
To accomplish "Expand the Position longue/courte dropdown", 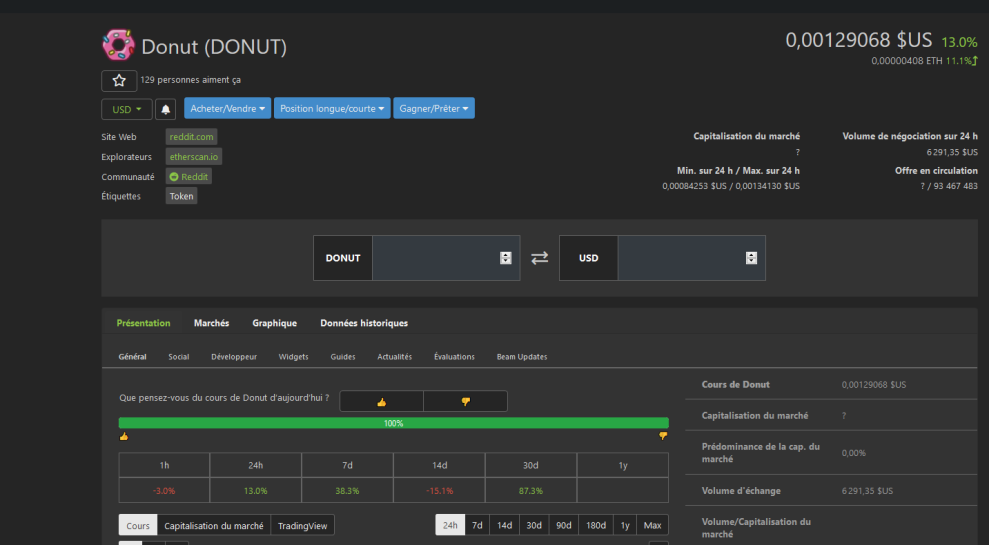I will click(332, 108).
